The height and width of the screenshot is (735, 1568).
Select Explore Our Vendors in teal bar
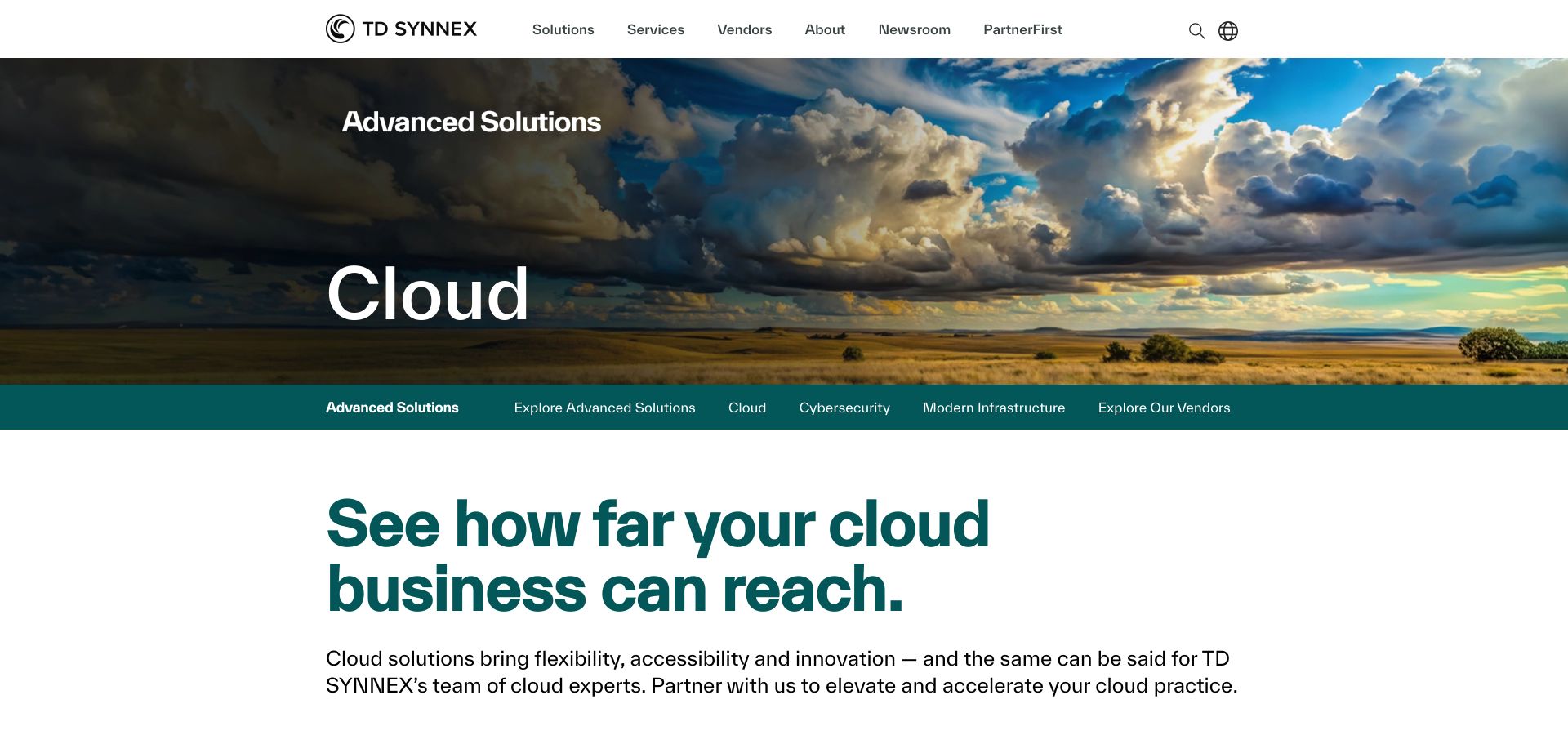[1164, 408]
